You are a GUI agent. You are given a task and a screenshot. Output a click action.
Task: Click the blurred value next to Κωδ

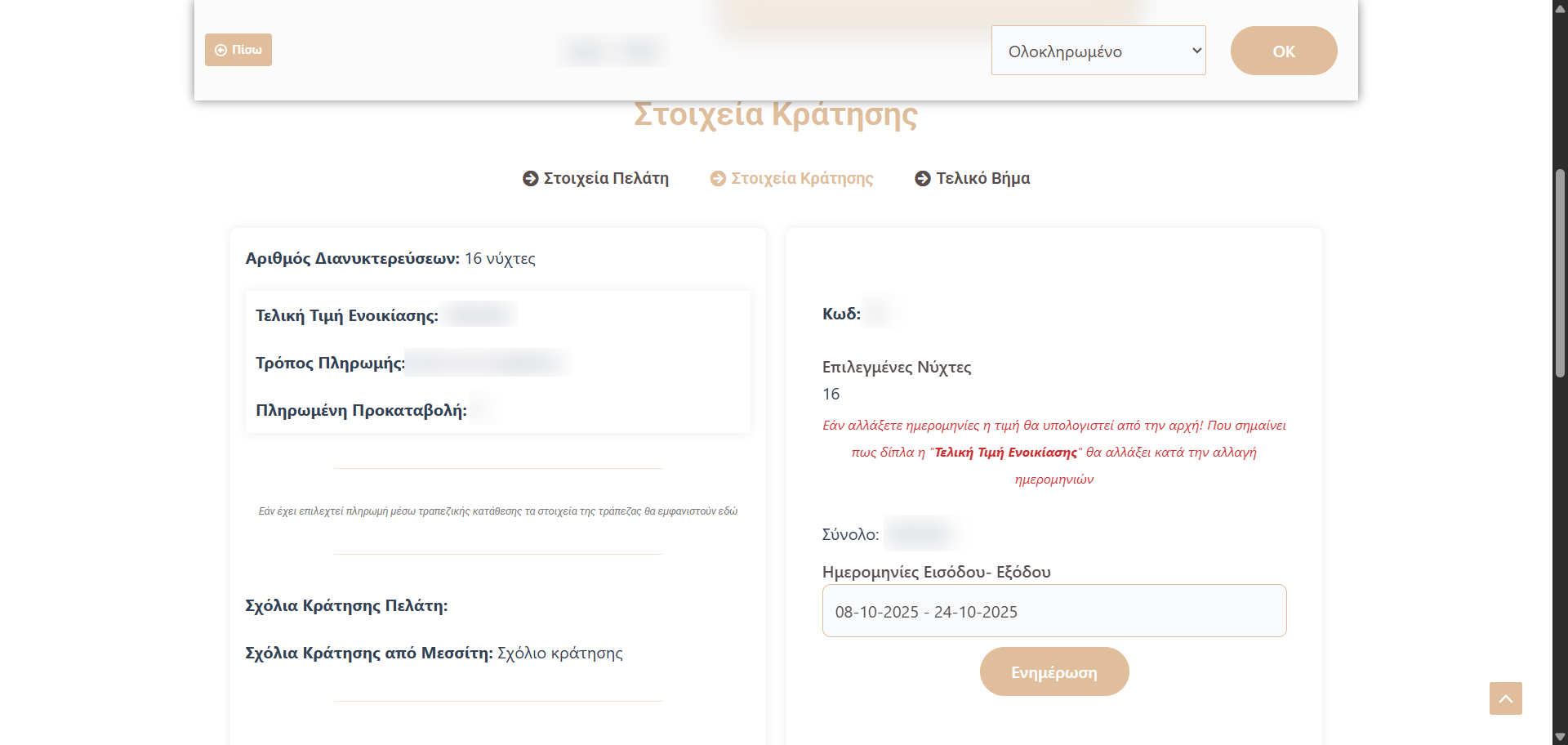click(879, 313)
